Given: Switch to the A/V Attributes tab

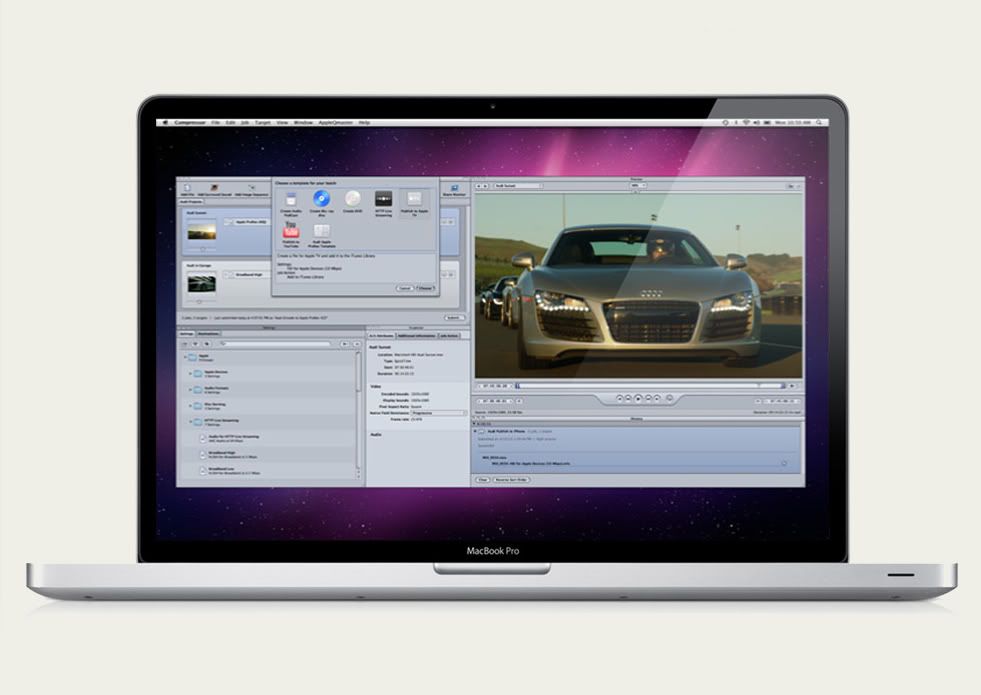Looking at the screenshot, I should point(381,336).
